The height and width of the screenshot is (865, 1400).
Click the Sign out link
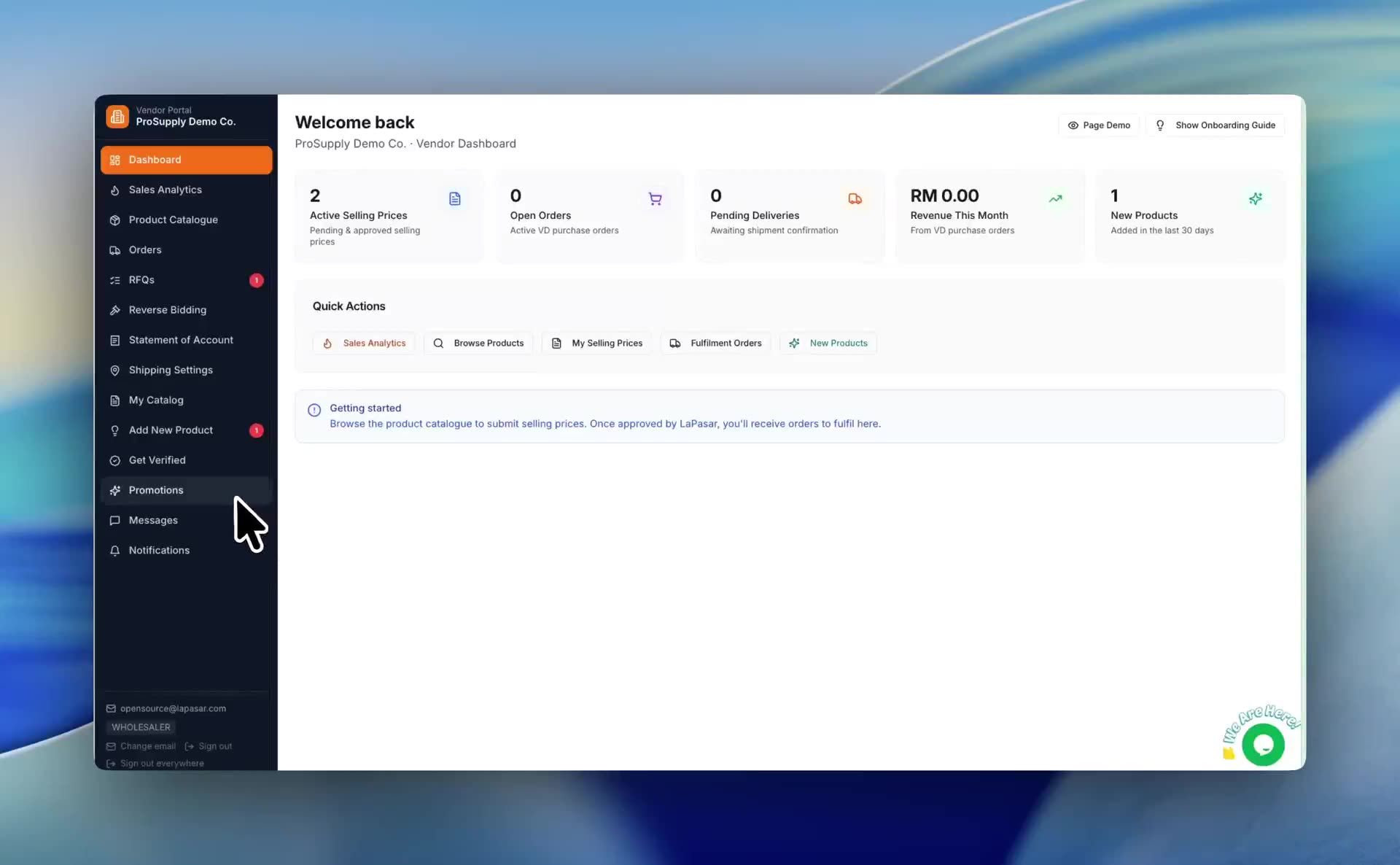tap(209, 746)
